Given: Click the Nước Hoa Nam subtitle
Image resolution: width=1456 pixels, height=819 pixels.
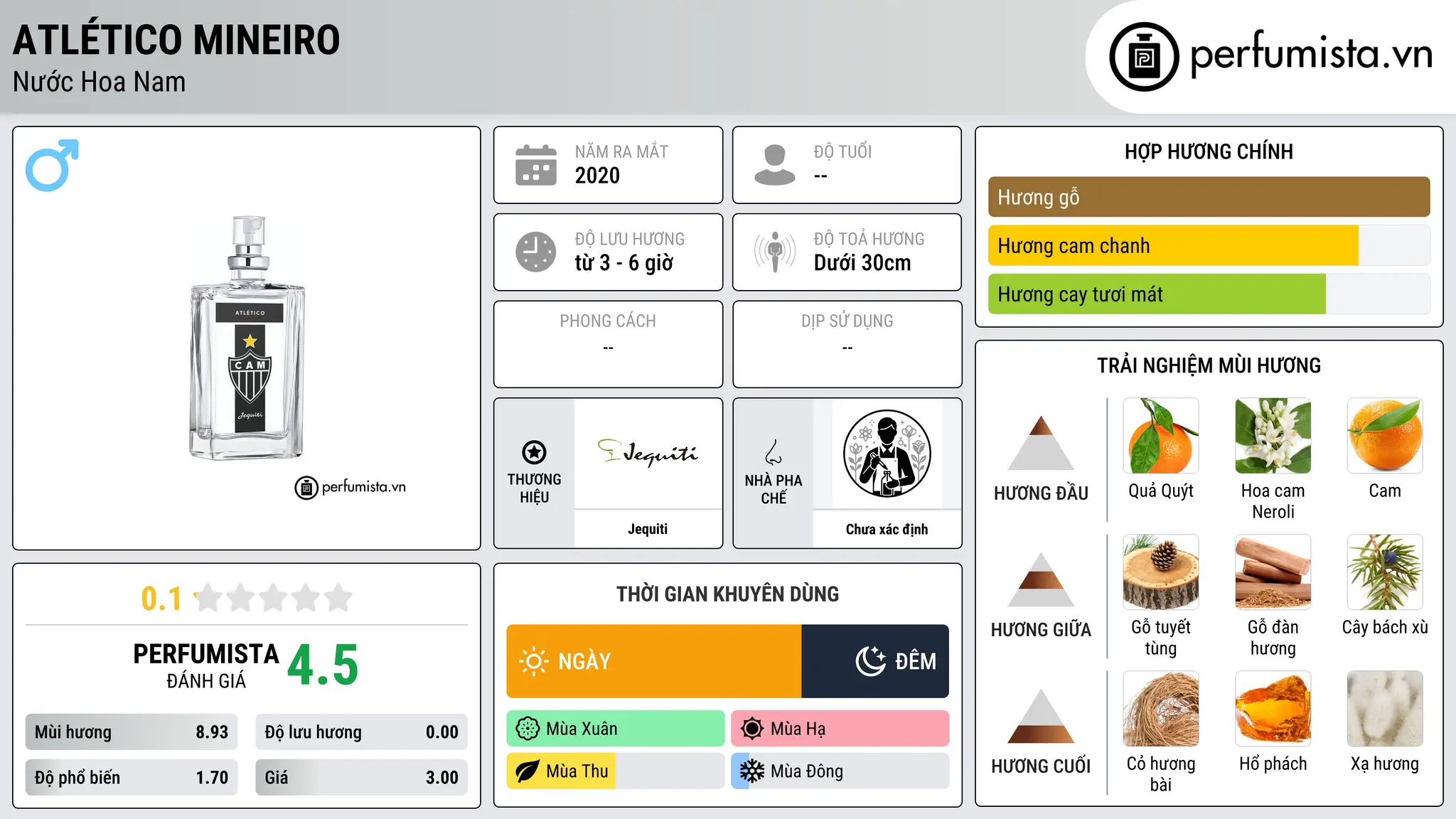Looking at the screenshot, I should point(100,82).
